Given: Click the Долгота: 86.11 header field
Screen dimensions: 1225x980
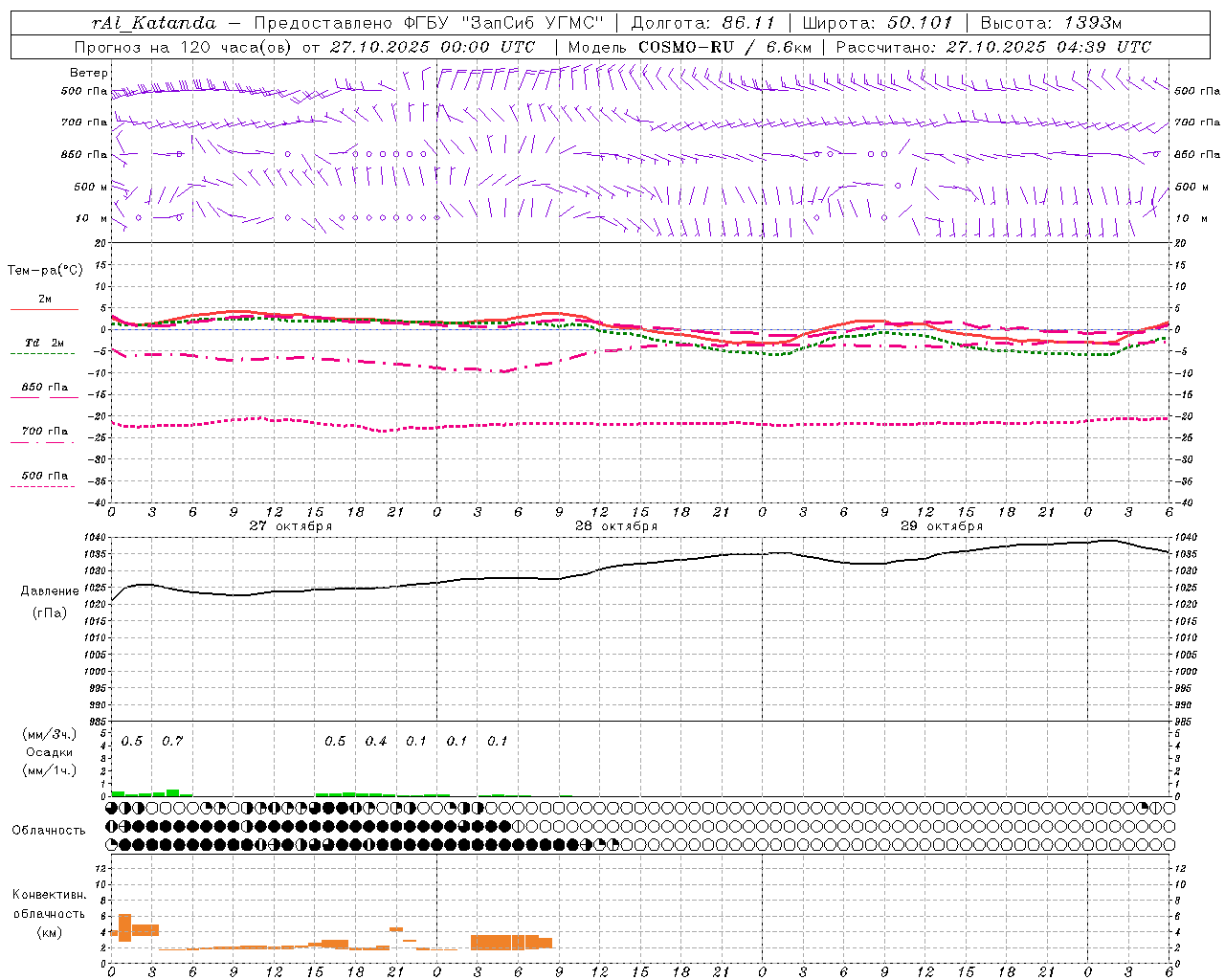Looking at the screenshot, I should tap(701, 23).
